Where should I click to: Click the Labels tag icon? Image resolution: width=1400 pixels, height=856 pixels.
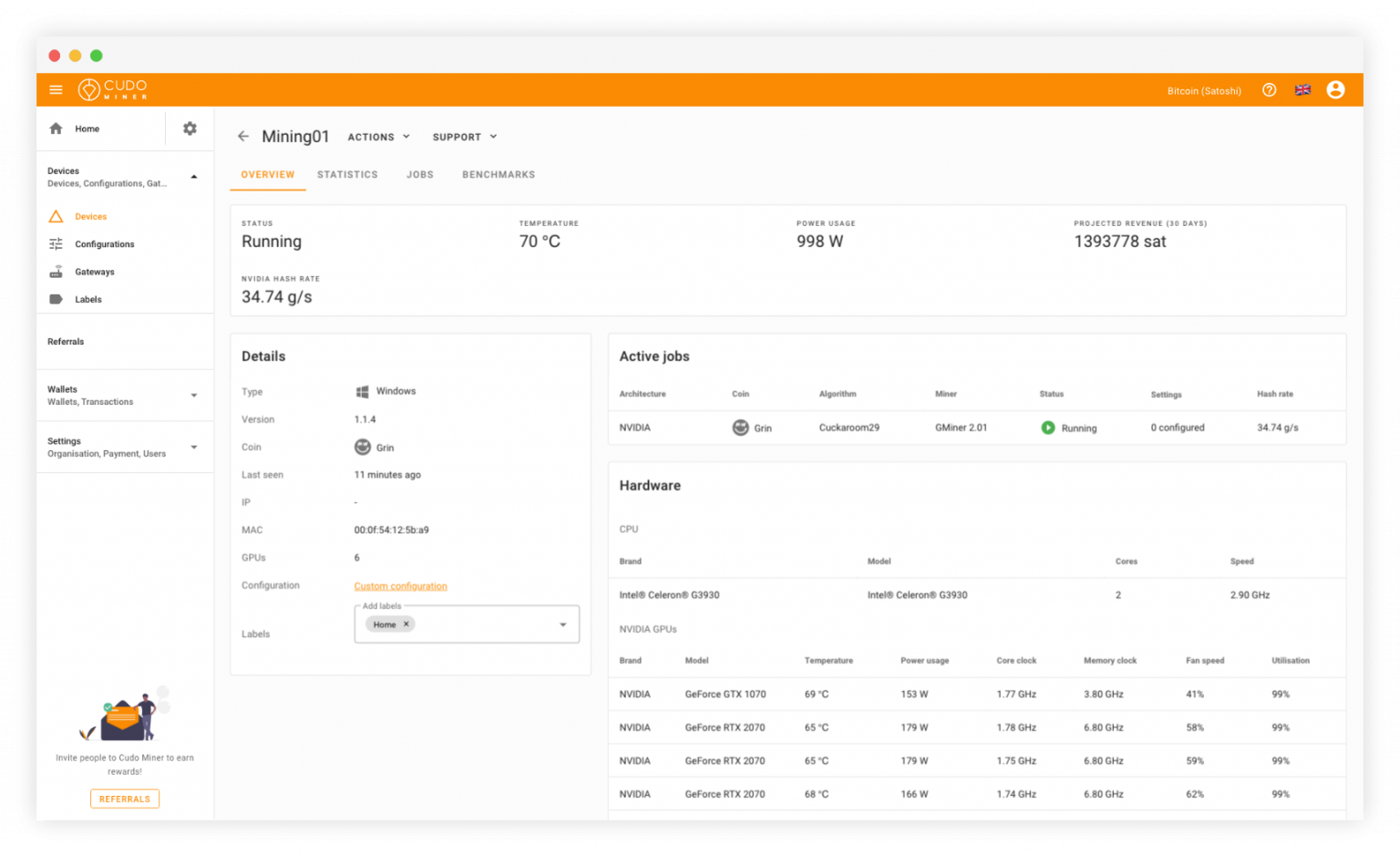pos(56,299)
